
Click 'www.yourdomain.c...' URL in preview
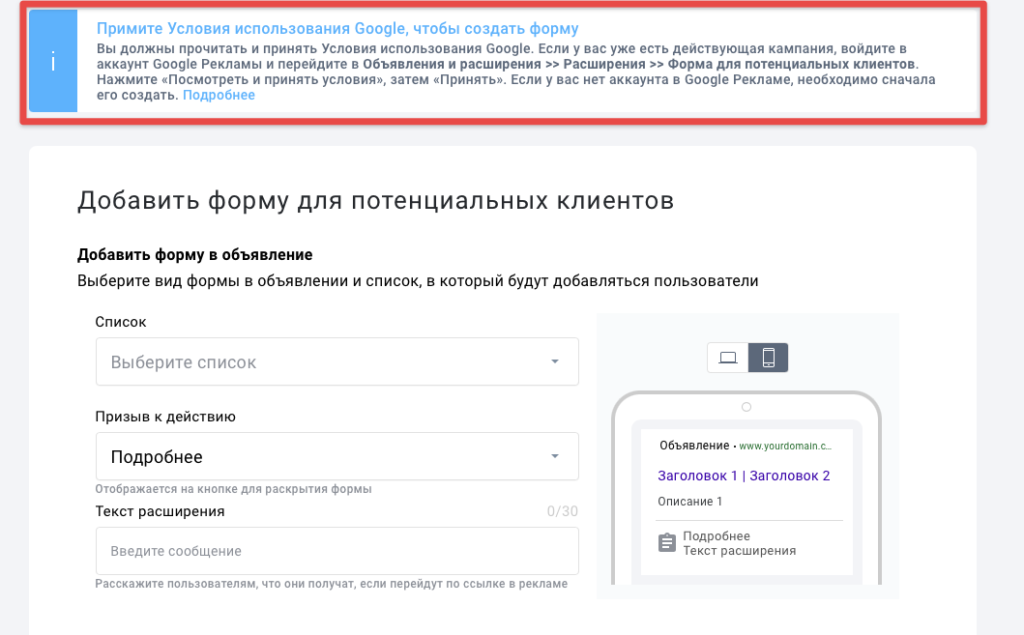[786, 446]
